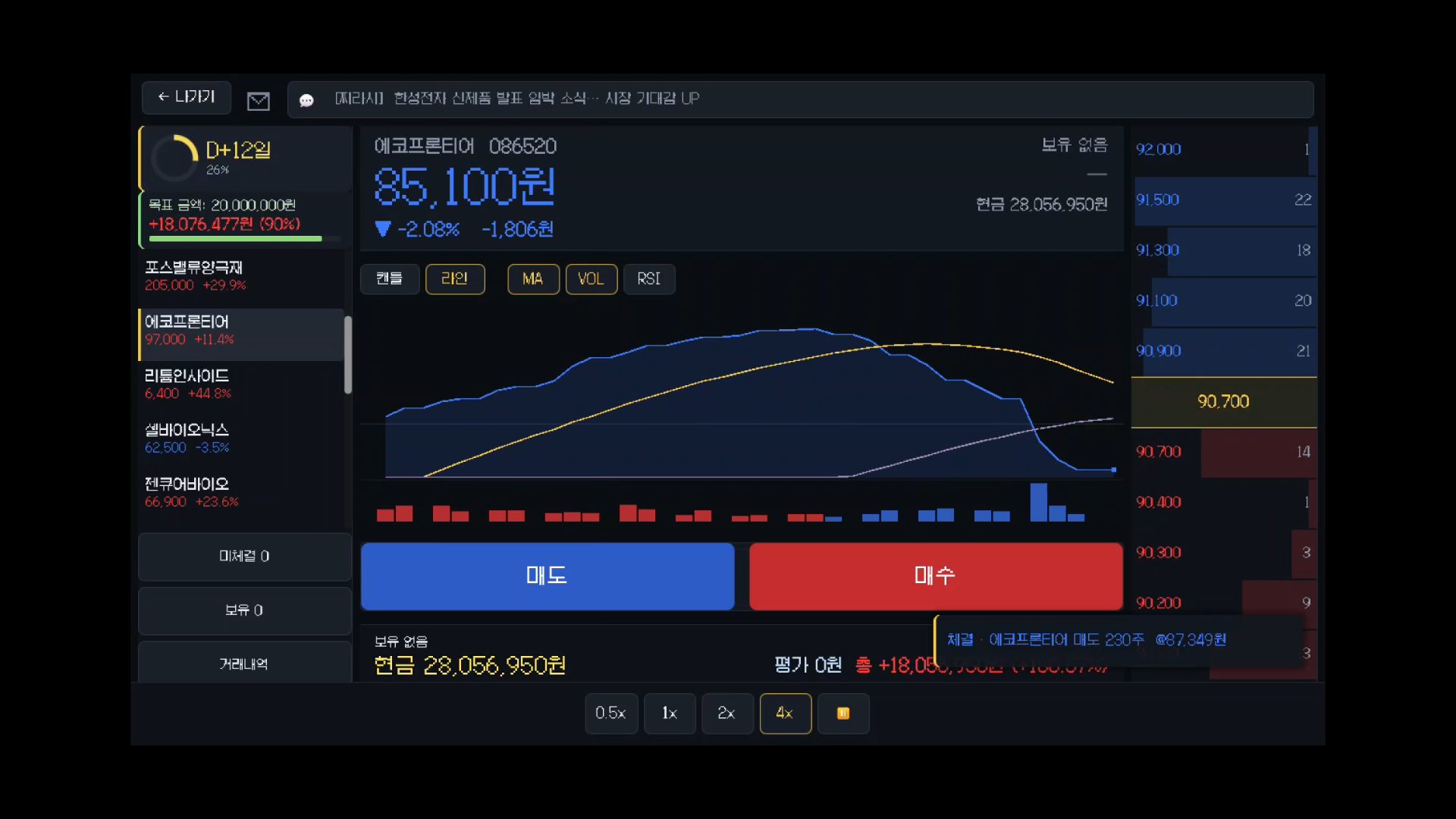
Task: Pick the 90,400 bid price row
Action: pos(1225,503)
